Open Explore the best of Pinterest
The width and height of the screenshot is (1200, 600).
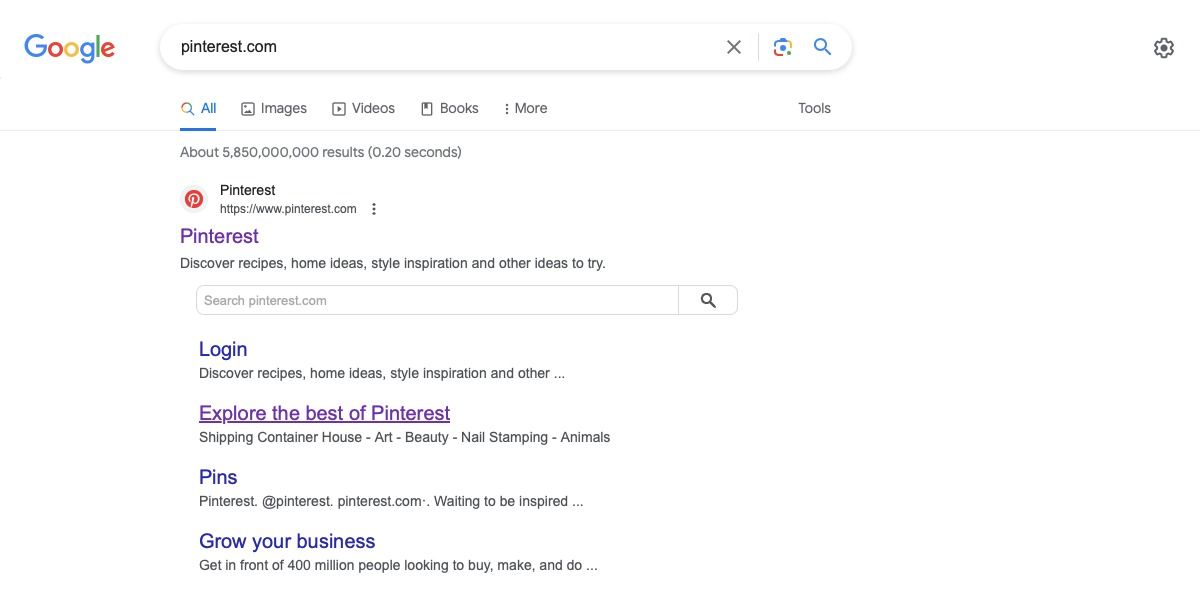324,413
